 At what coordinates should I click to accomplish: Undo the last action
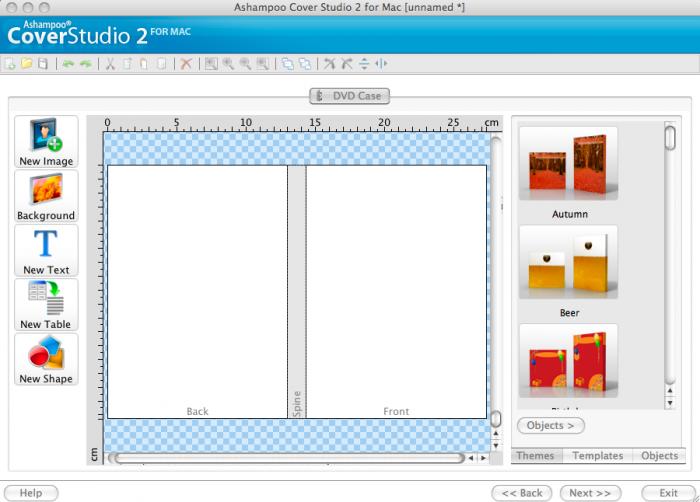click(x=68, y=64)
